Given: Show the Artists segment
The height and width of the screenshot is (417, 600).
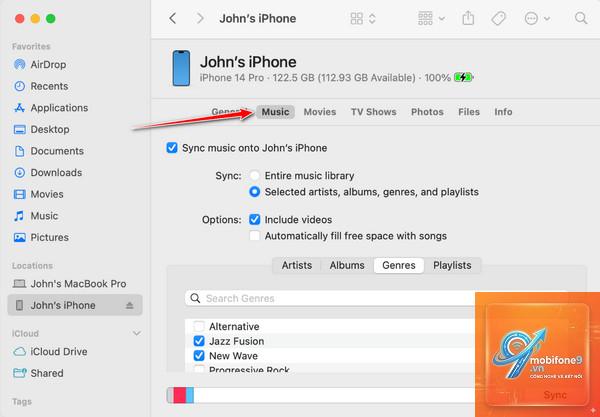Looking at the screenshot, I should 297,265.
